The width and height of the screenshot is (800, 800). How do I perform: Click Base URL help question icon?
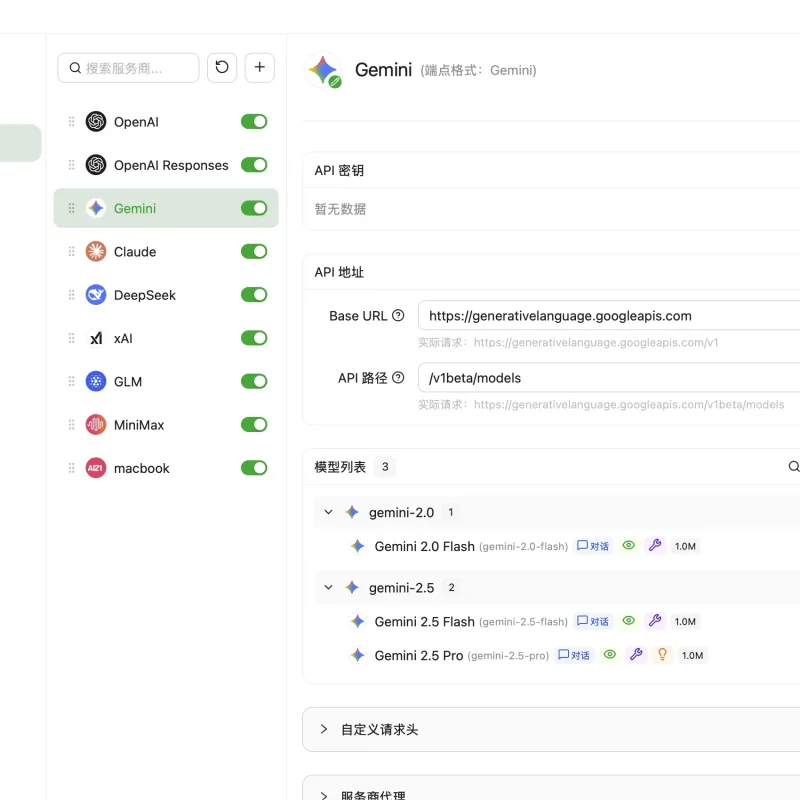click(398, 316)
